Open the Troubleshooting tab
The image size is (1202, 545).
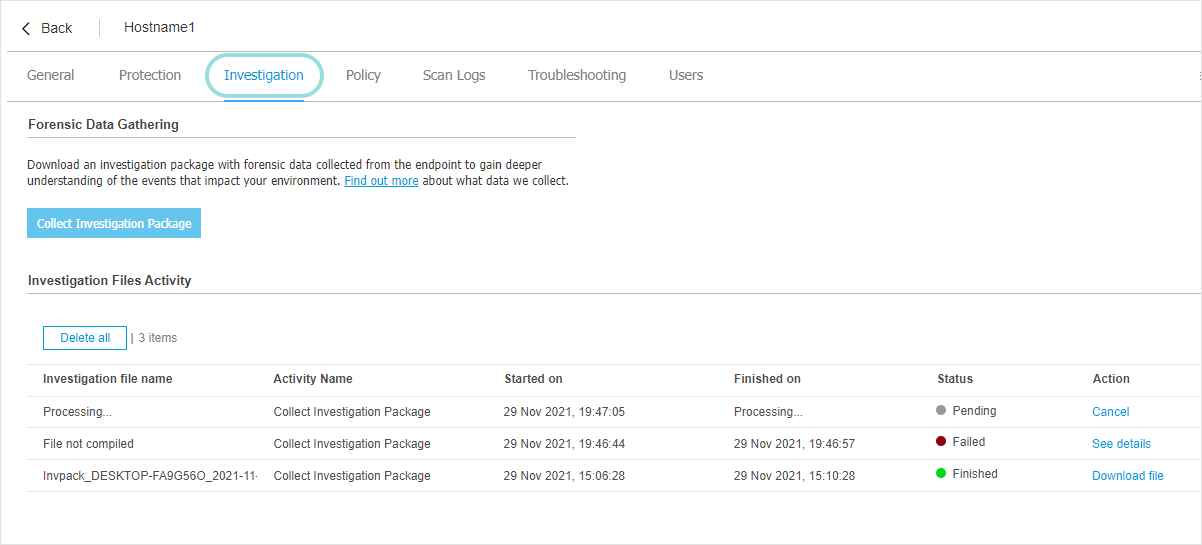(x=577, y=75)
